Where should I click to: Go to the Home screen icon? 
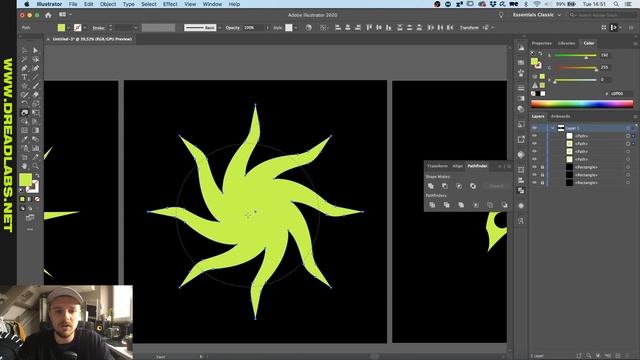click(x=48, y=15)
